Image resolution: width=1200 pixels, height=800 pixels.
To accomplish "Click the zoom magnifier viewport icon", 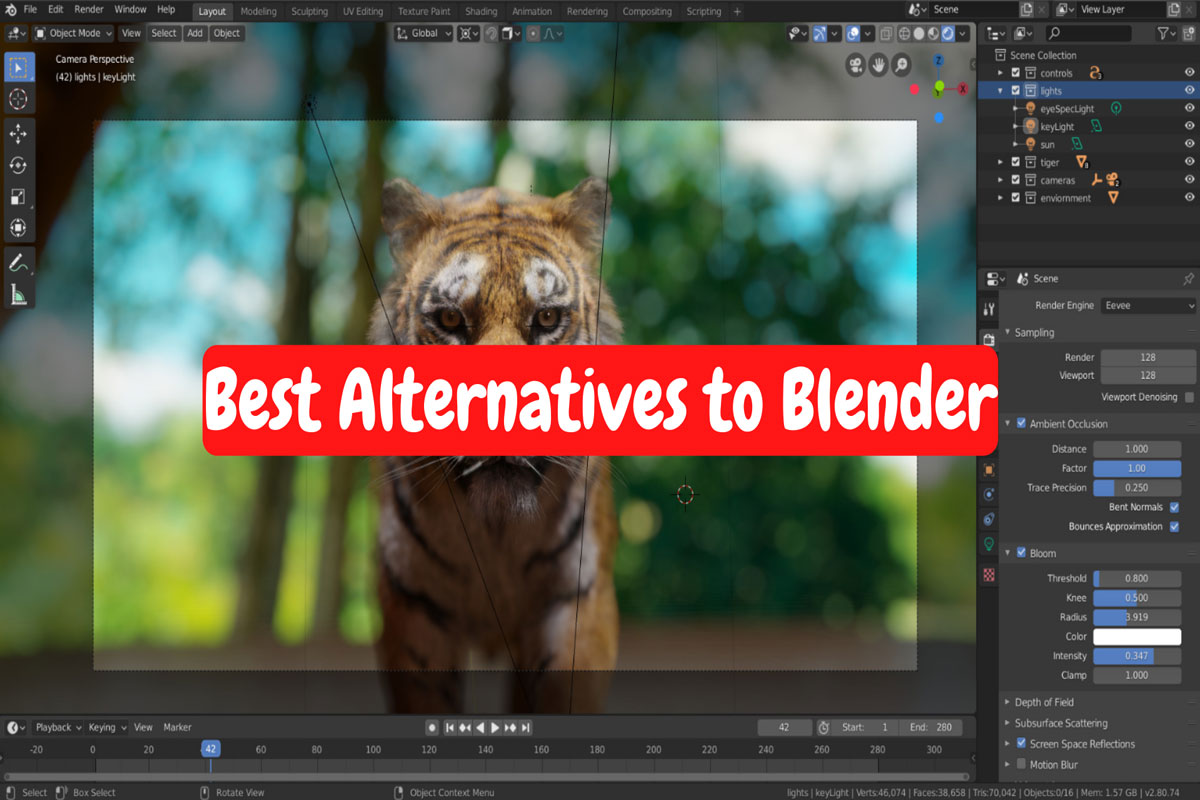I will point(902,65).
